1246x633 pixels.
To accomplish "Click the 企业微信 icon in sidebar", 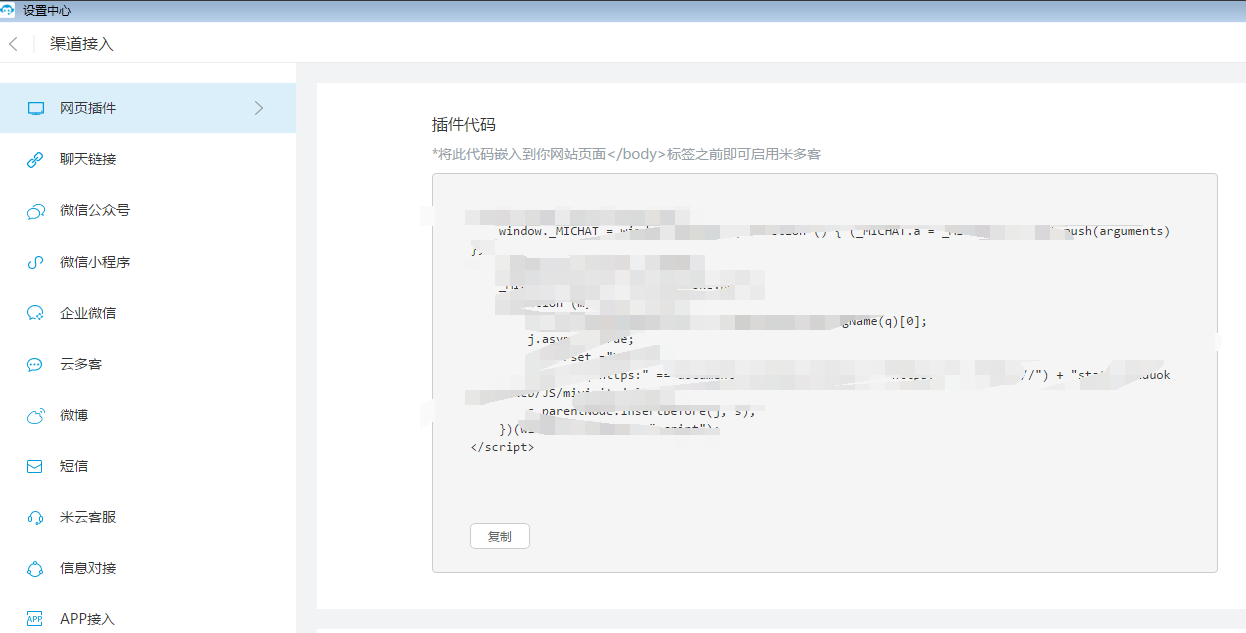I will pyautogui.click(x=35, y=313).
